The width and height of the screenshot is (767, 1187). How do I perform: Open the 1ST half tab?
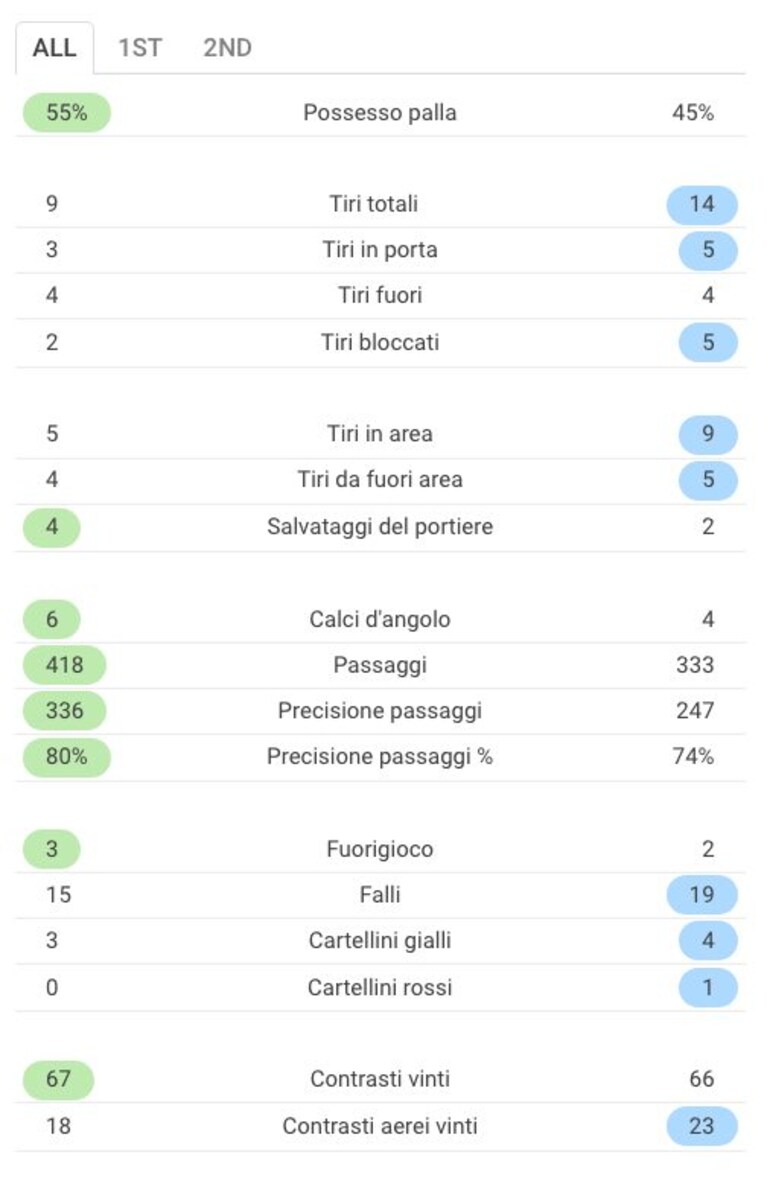[x=139, y=48]
